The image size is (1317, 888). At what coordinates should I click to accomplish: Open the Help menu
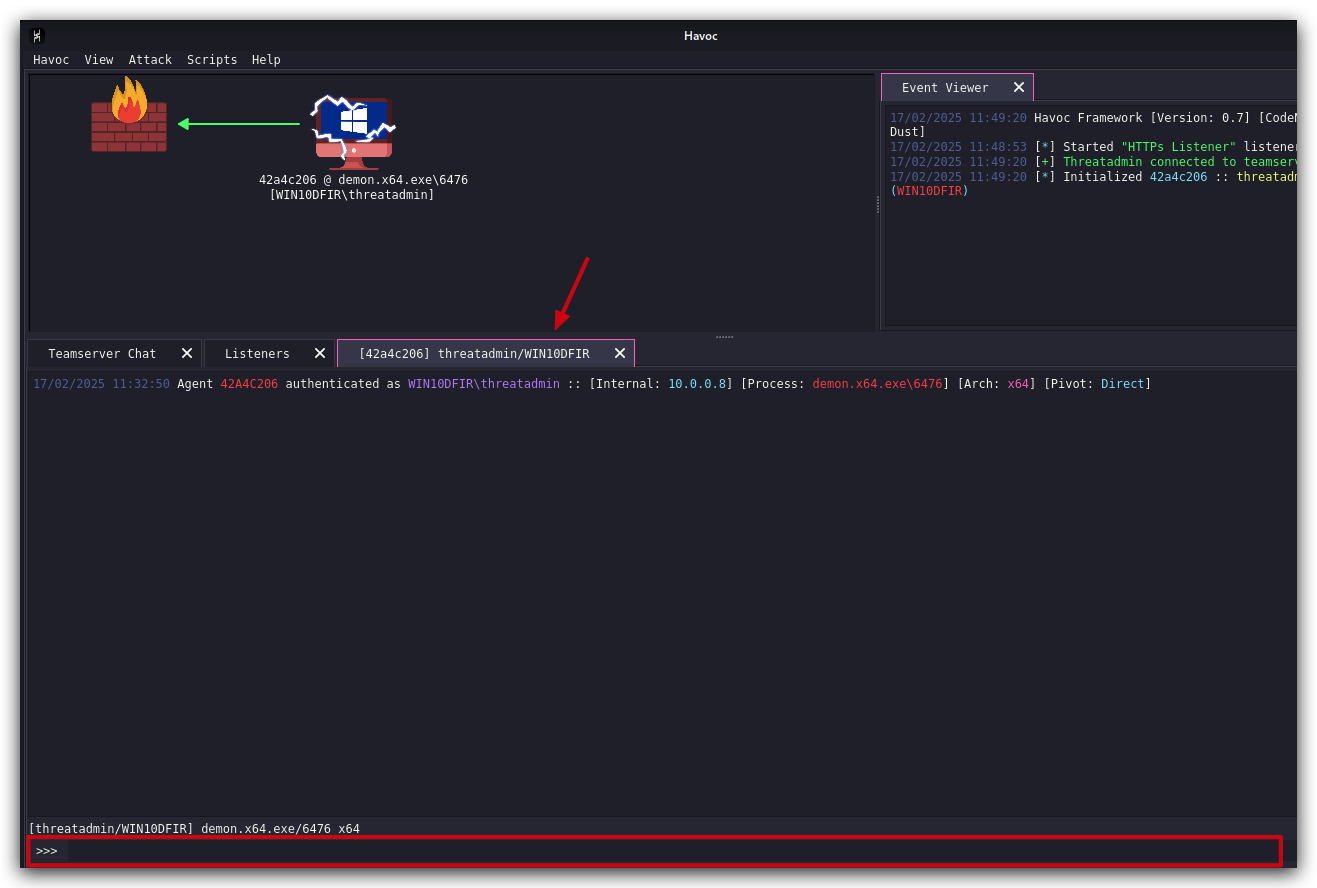(x=266, y=60)
